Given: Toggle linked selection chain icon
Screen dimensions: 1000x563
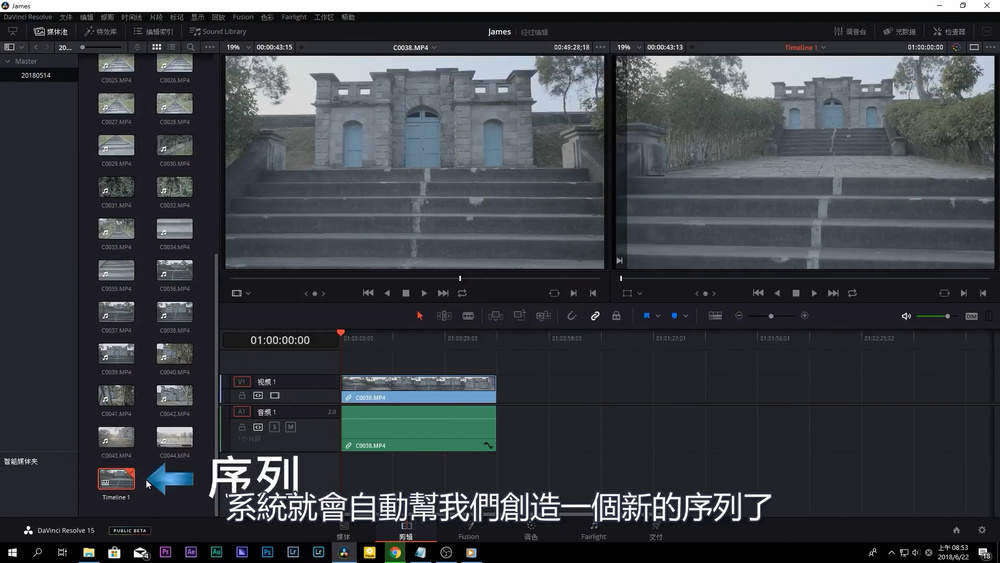Looking at the screenshot, I should [x=594, y=316].
